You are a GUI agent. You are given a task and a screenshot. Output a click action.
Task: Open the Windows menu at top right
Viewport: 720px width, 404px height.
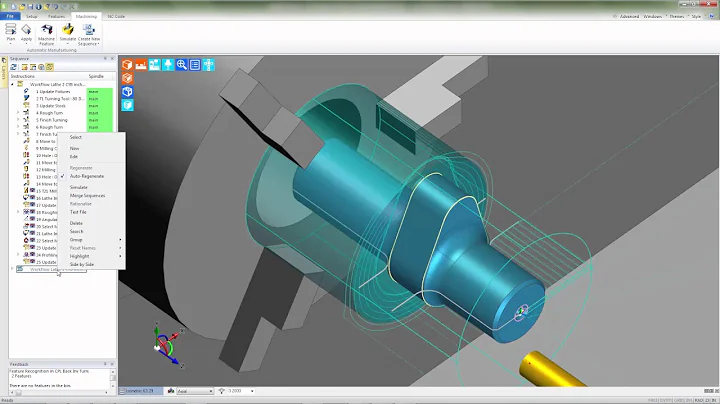[652, 17]
